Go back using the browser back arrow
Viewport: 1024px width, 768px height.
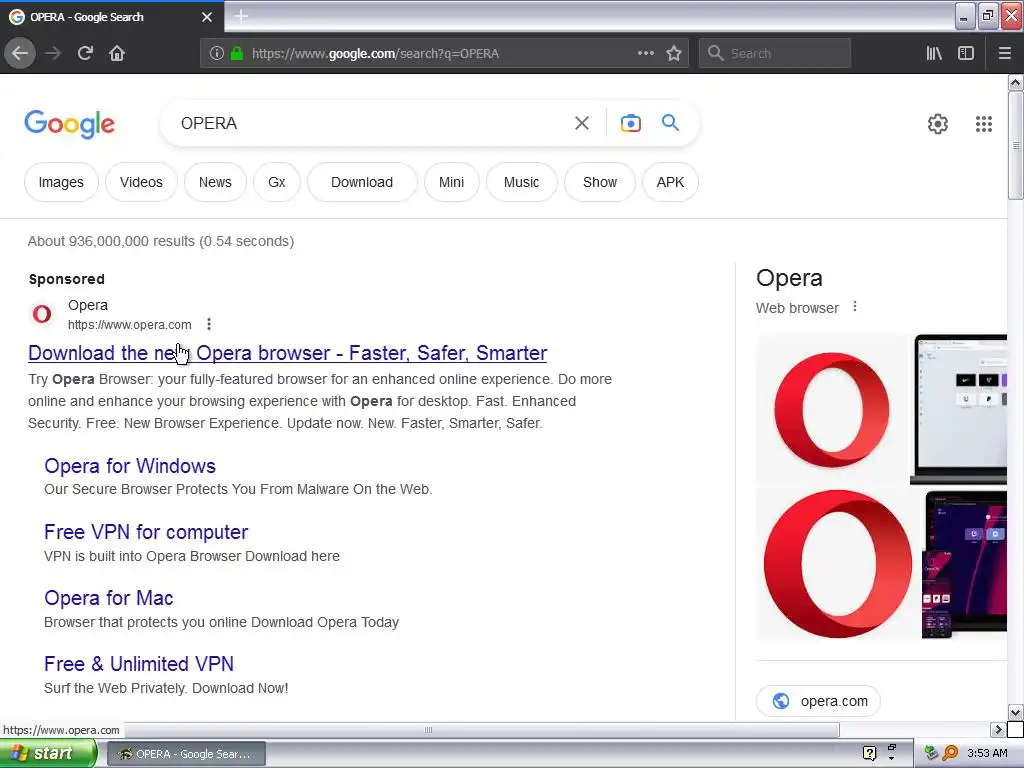20,53
